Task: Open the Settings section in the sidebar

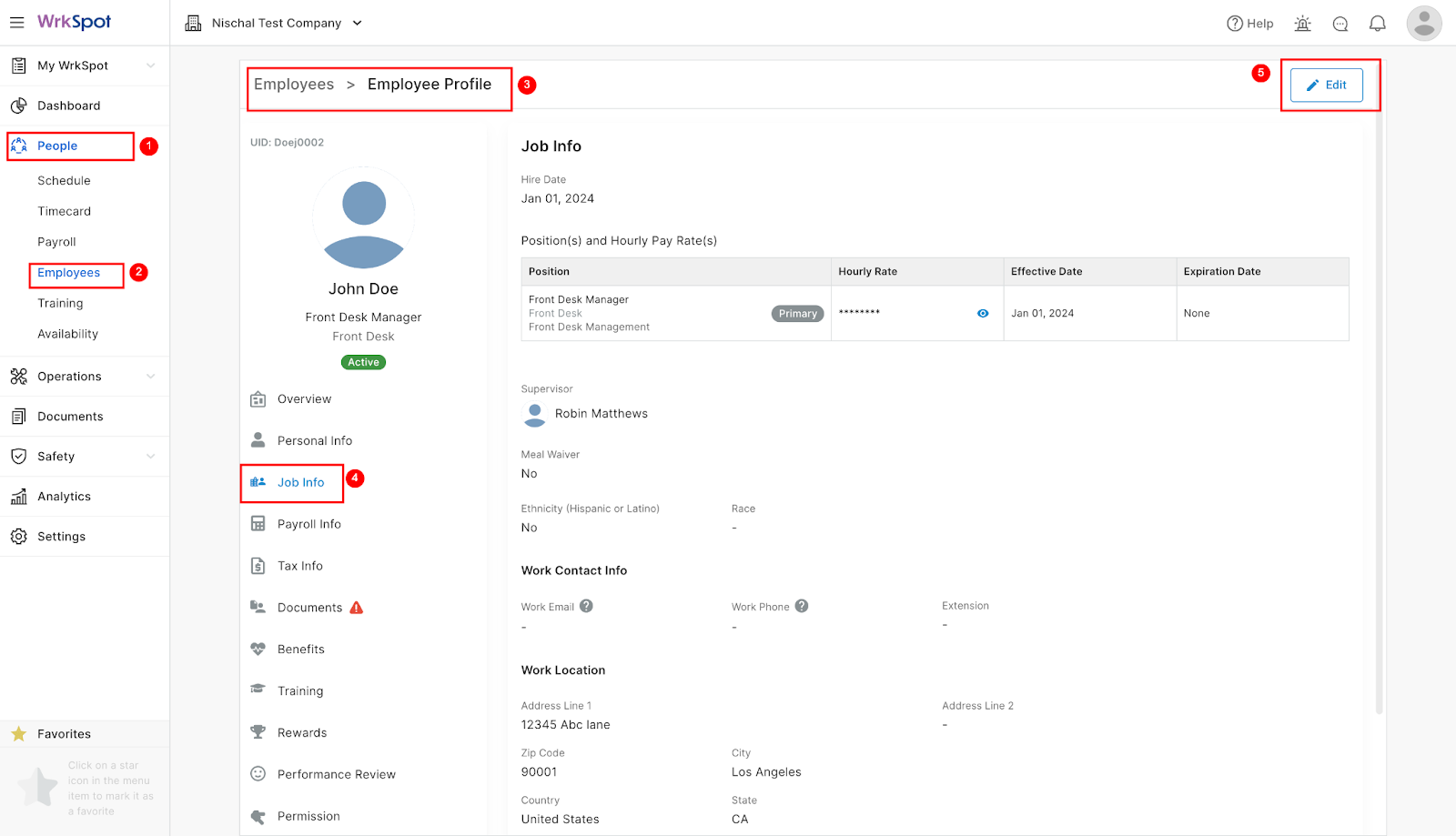Action: (x=61, y=536)
